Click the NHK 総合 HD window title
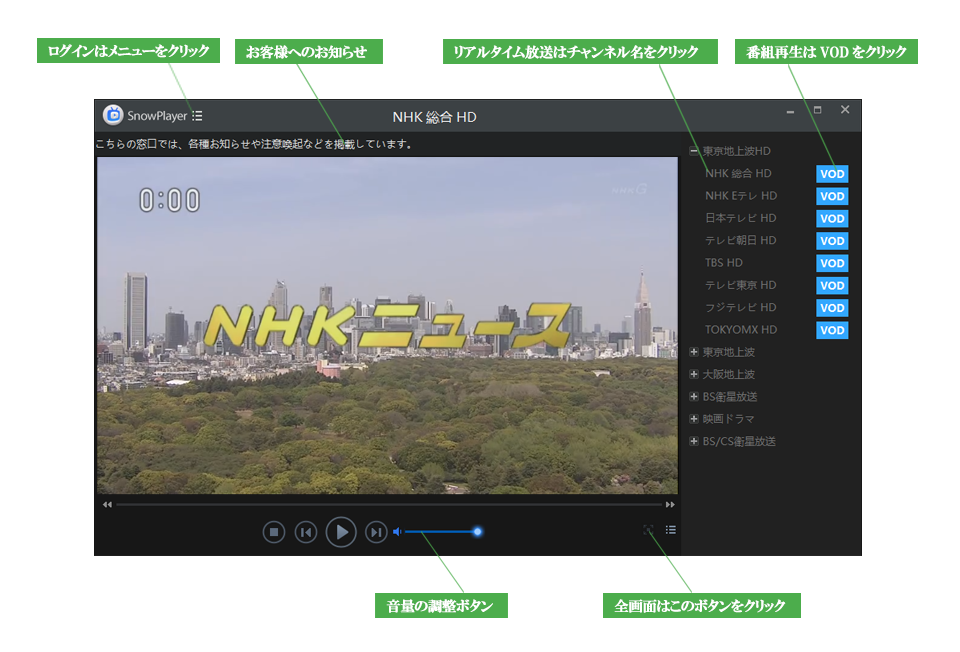This screenshot has height=652, width=960. coord(434,117)
